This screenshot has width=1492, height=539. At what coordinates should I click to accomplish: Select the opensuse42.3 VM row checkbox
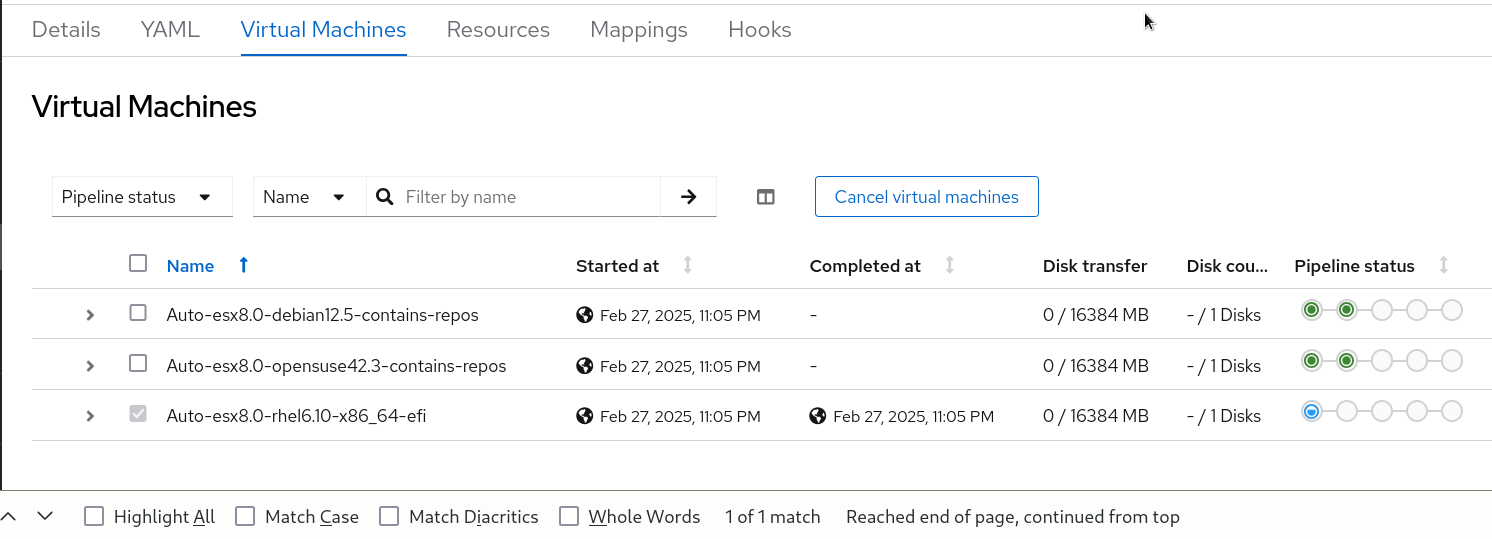(x=138, y=363)
